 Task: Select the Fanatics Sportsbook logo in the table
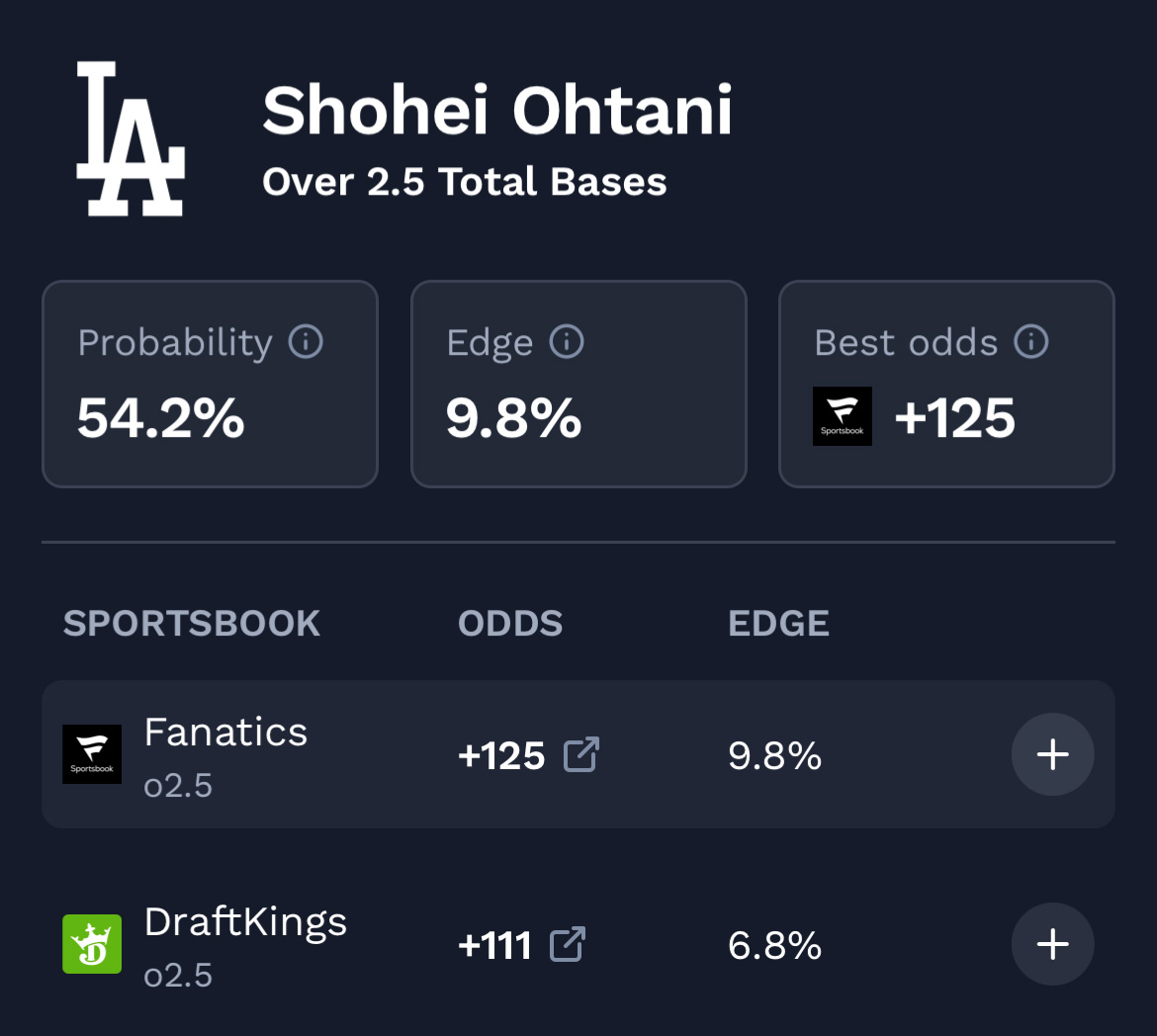pos(92,753)
